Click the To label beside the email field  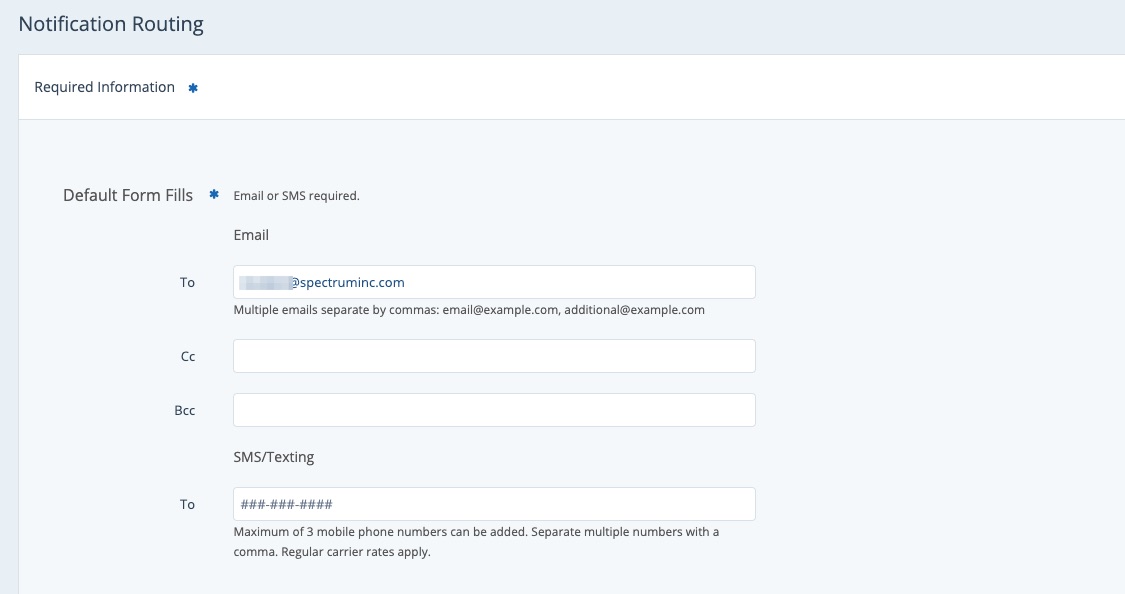point(187,283)
